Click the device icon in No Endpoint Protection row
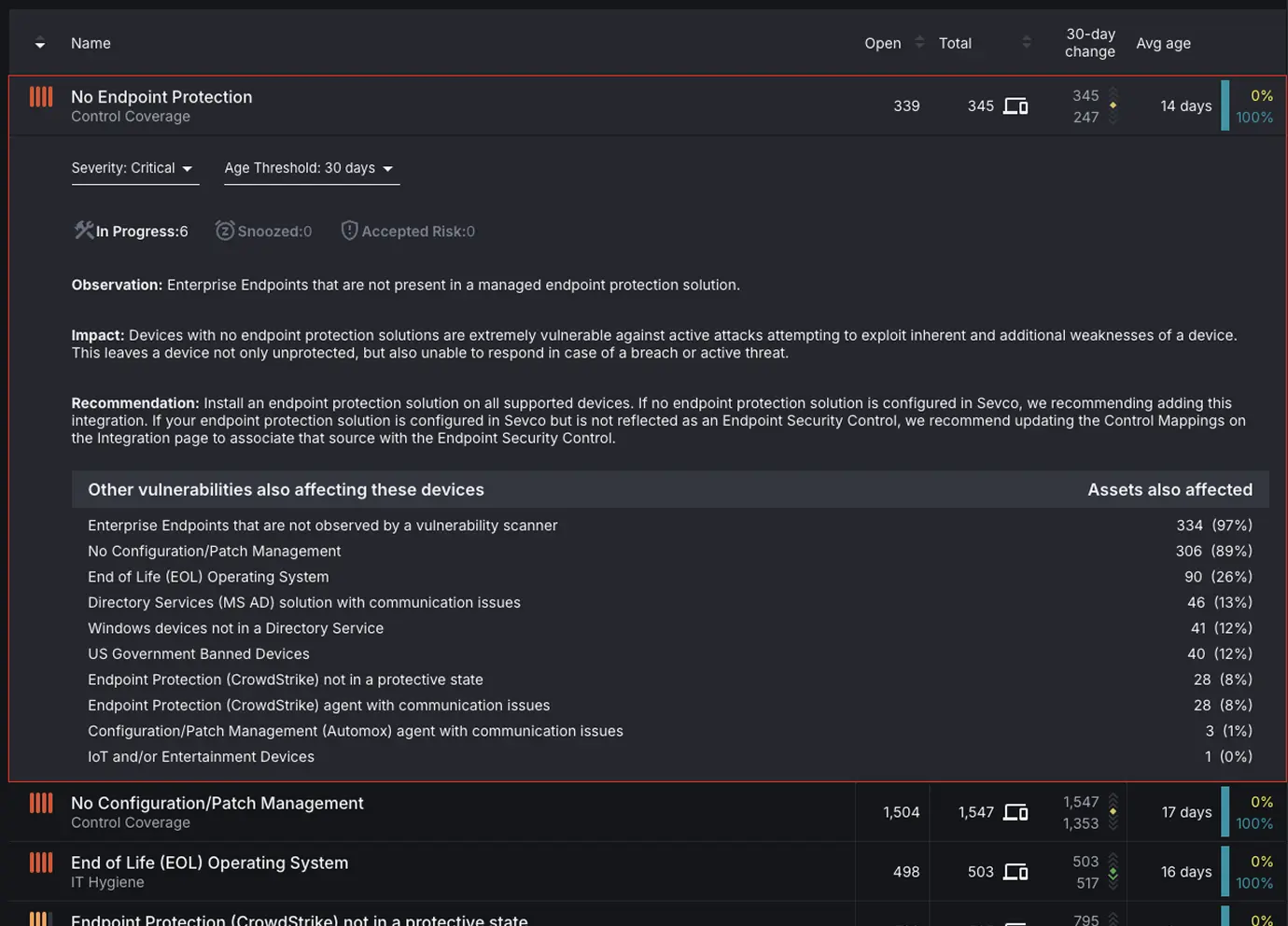This screenshot has width=1288, height=926. (1015, 105)
